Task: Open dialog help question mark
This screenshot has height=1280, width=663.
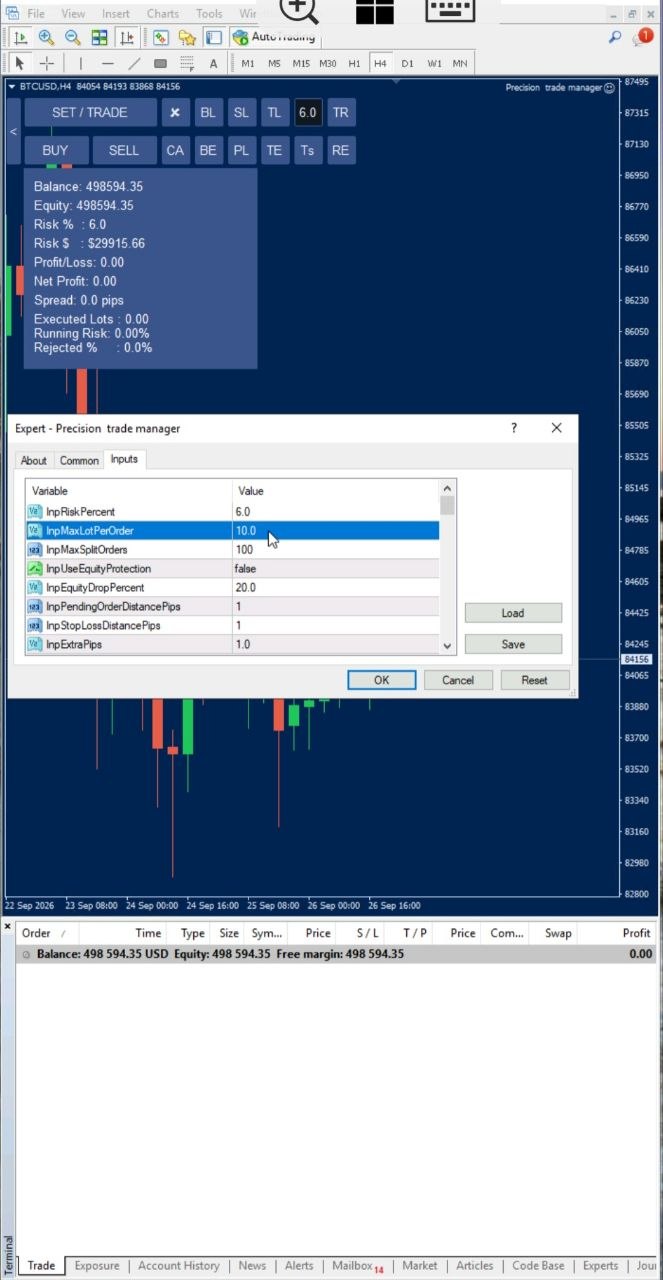Action: pos(514,428)
